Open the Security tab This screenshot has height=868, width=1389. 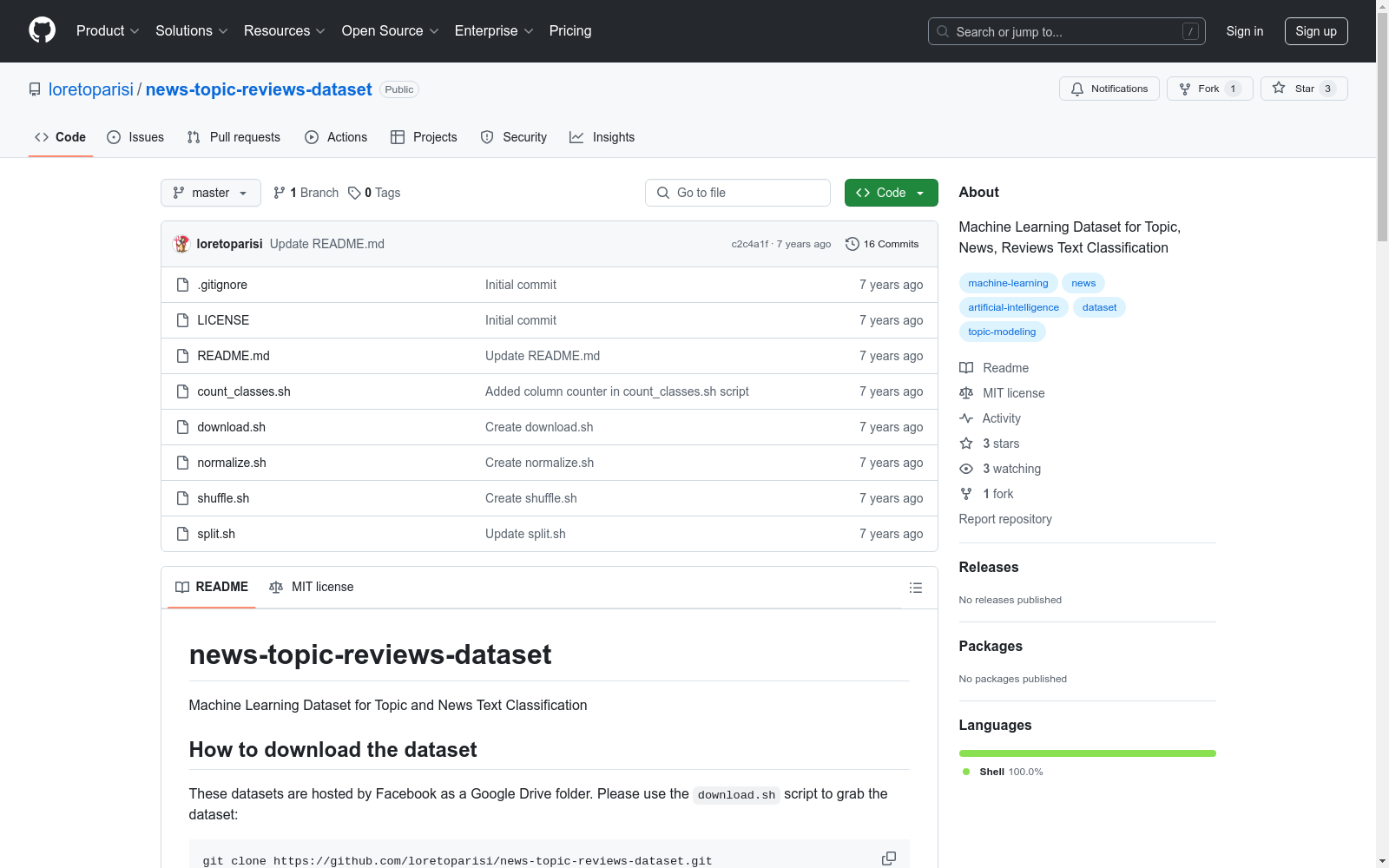(x=514, y=137)
